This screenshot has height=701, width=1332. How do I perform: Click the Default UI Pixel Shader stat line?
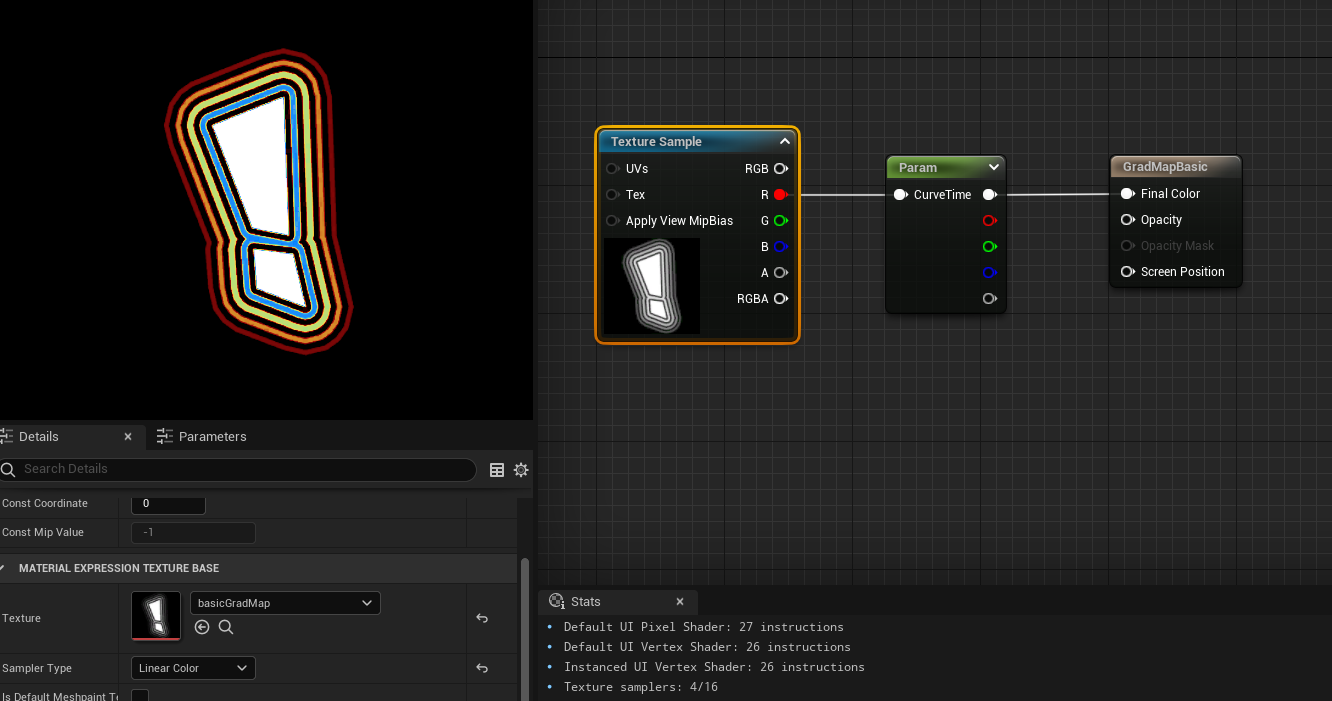click(704, 627)
